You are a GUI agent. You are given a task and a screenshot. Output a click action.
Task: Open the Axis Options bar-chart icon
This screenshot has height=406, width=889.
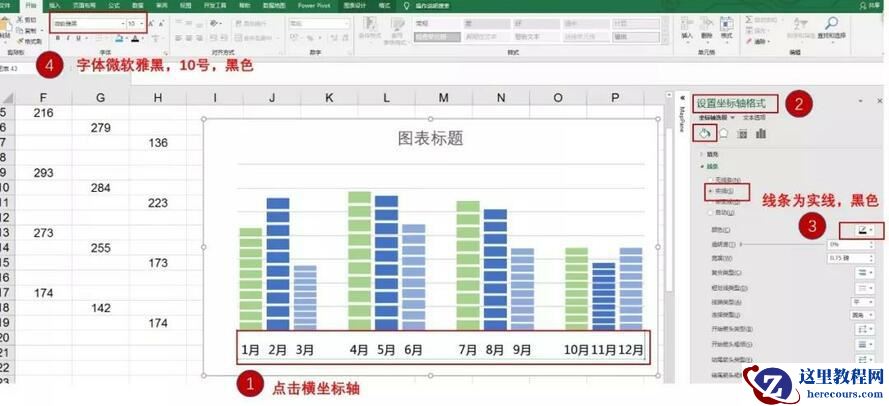pos(761,133)
